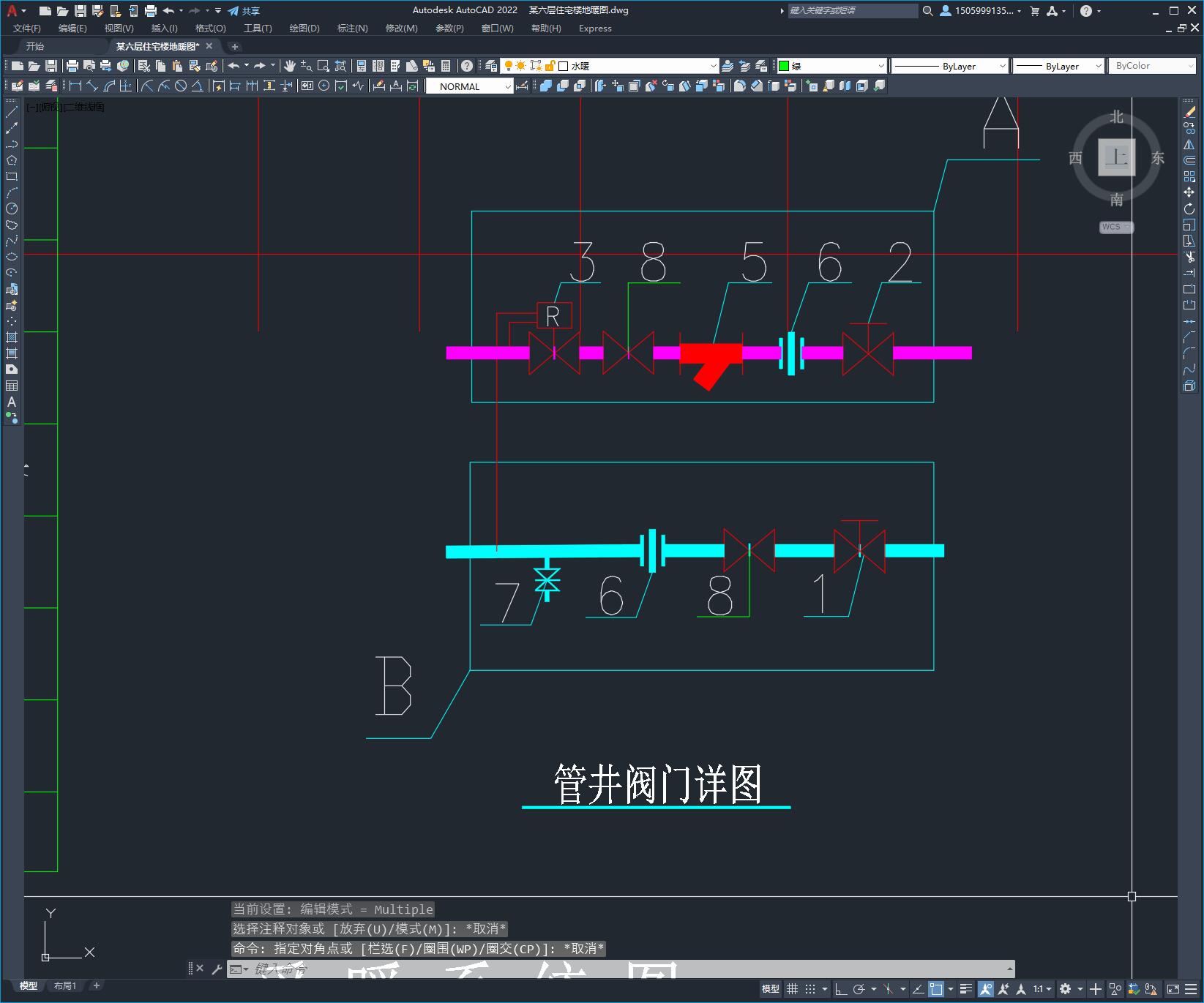Open the 修改(M) menu
The image size is (1204, 1003).
[401, 29]
